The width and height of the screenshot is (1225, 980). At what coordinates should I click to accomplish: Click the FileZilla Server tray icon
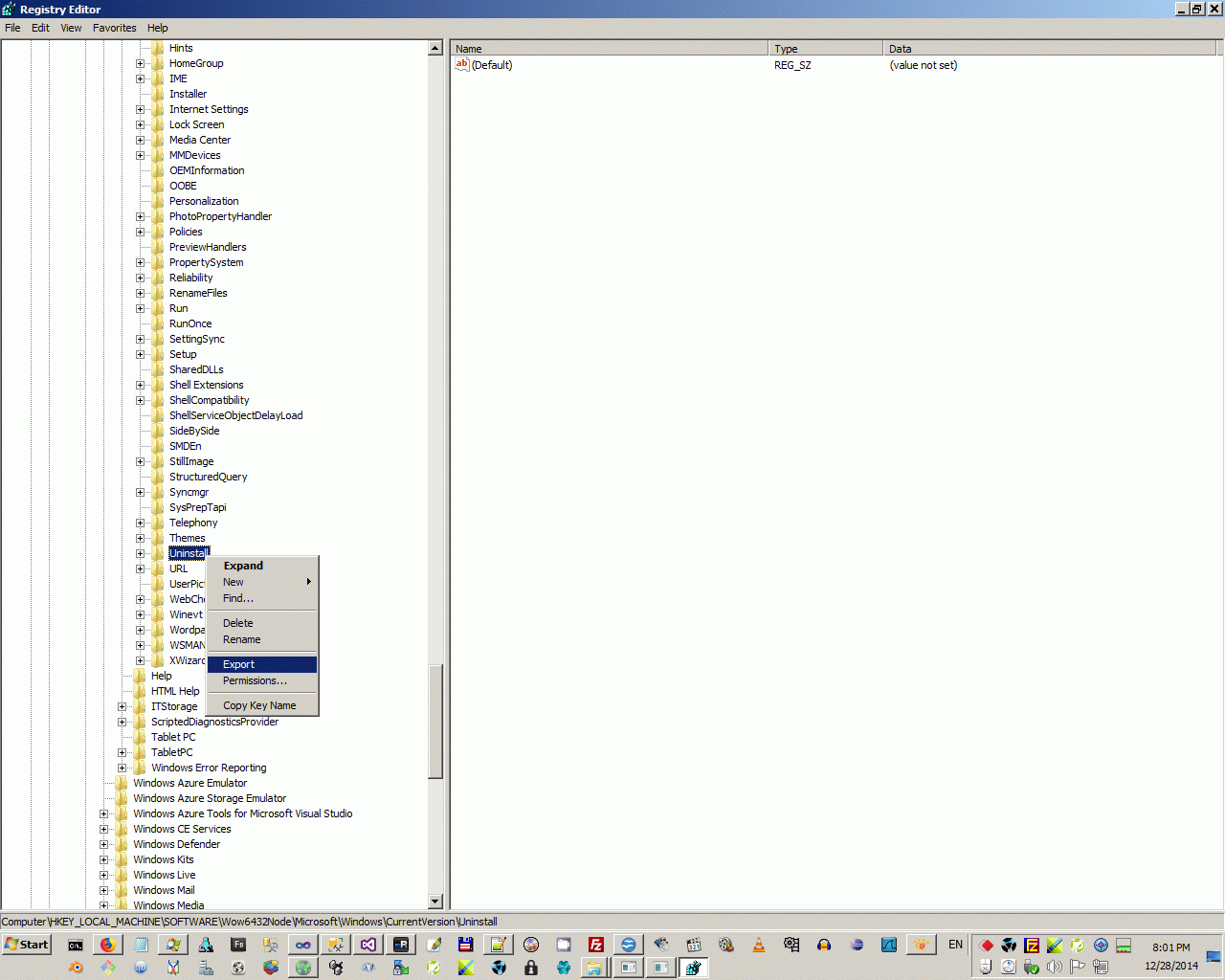tap(1032, 946)
